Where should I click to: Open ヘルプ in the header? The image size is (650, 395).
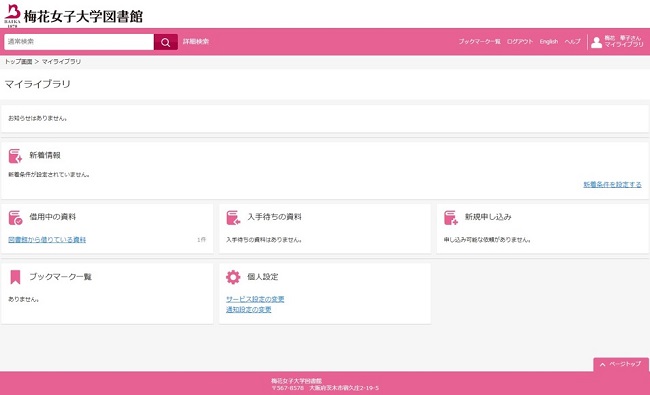[572, 41]
